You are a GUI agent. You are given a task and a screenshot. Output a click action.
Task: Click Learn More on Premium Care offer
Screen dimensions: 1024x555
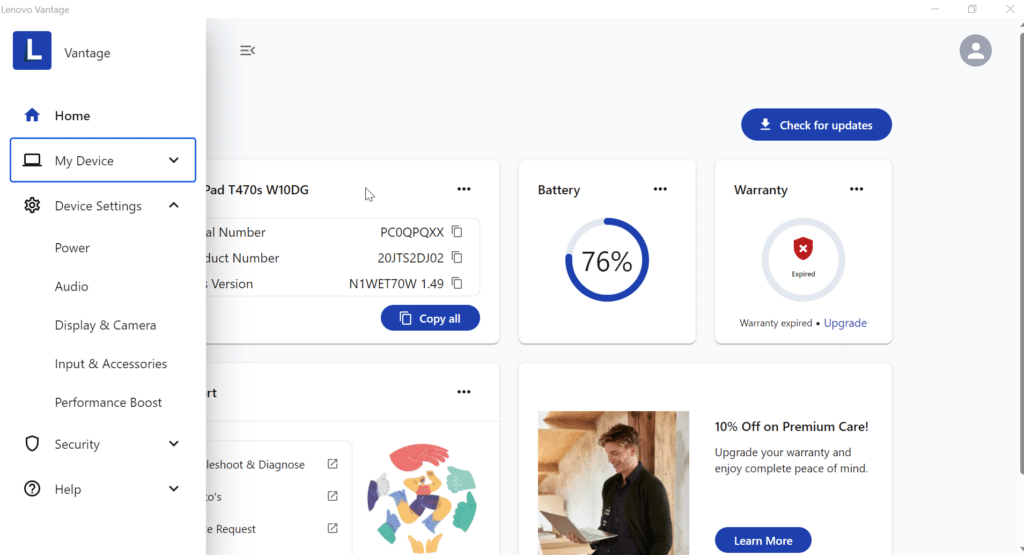click(763, 541)
